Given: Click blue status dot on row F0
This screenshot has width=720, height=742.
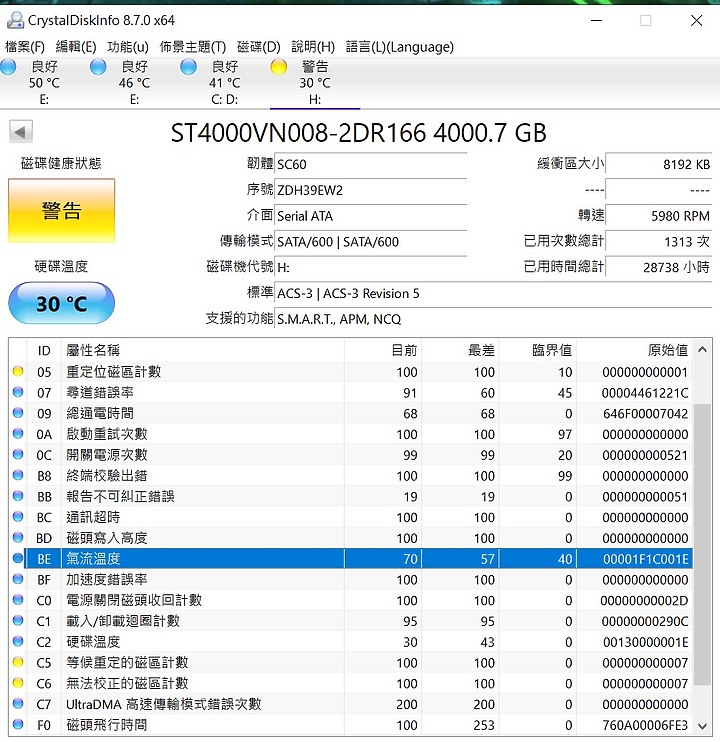Looking at the screenshot, I should [18, 724].
